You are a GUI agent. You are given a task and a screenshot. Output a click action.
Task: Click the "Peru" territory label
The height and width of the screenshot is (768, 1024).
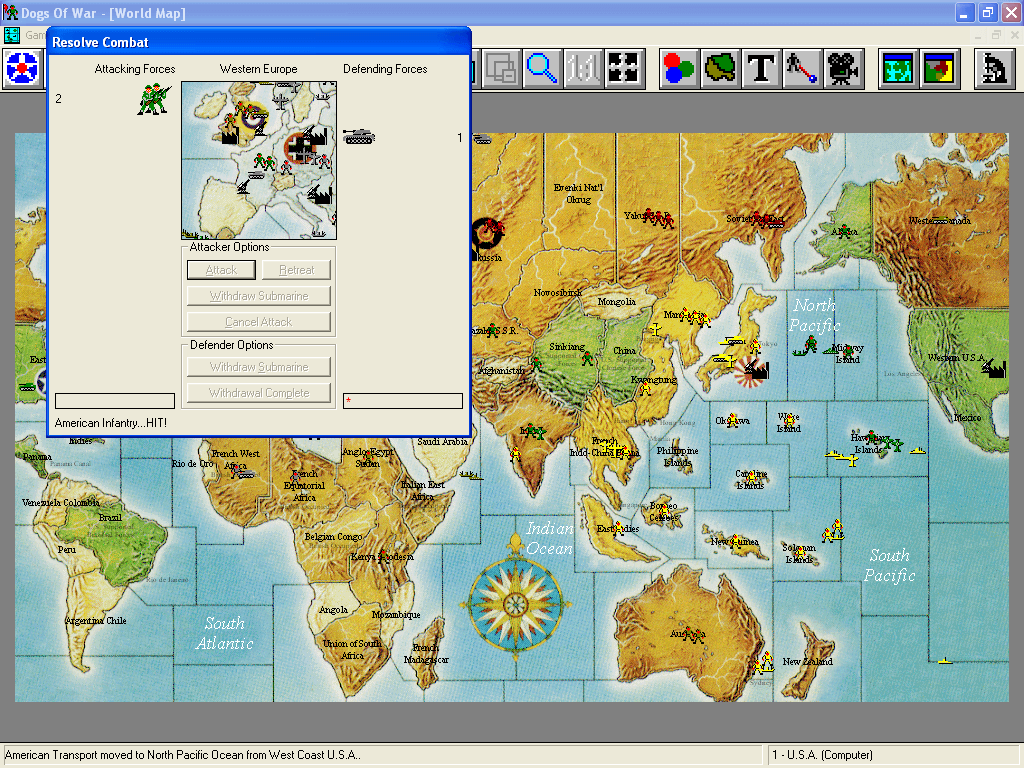coord(67,550)
